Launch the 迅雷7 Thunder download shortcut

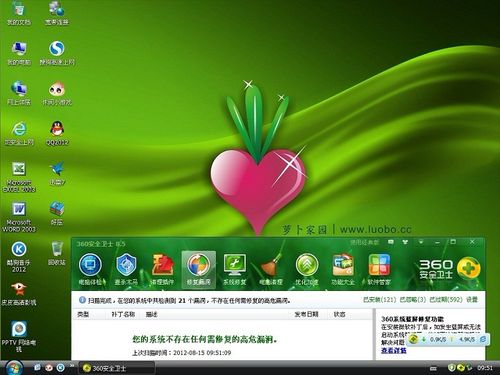[x=57, y=173]
